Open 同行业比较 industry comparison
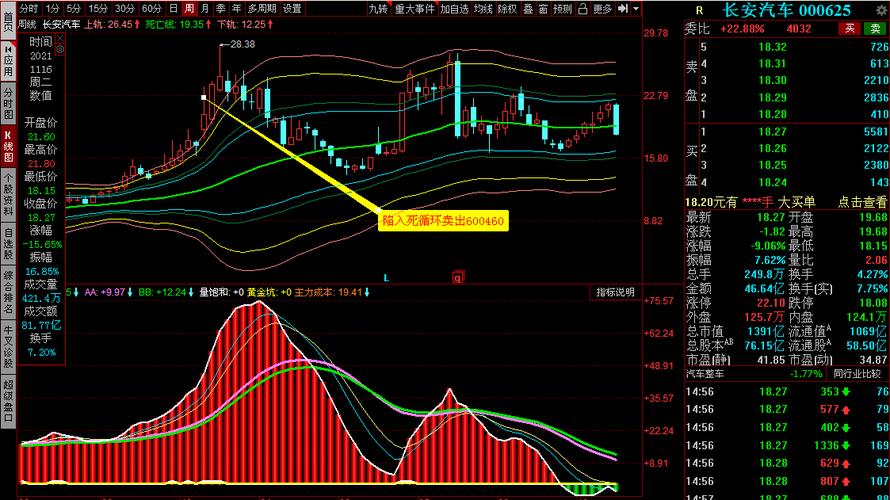The height and width of the screenshot is (500, 890). tap(857, 374)
